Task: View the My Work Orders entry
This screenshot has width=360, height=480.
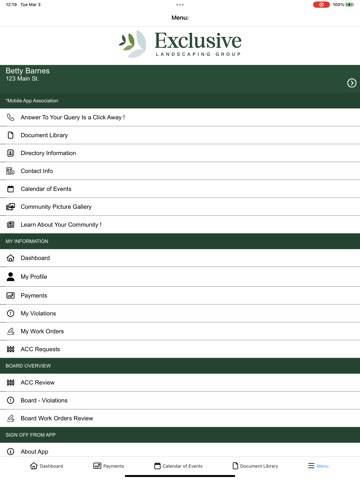Action: click(180, 331)
